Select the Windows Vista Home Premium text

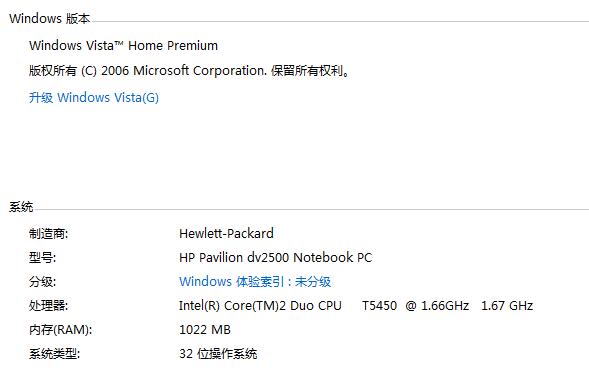[123, 46]
